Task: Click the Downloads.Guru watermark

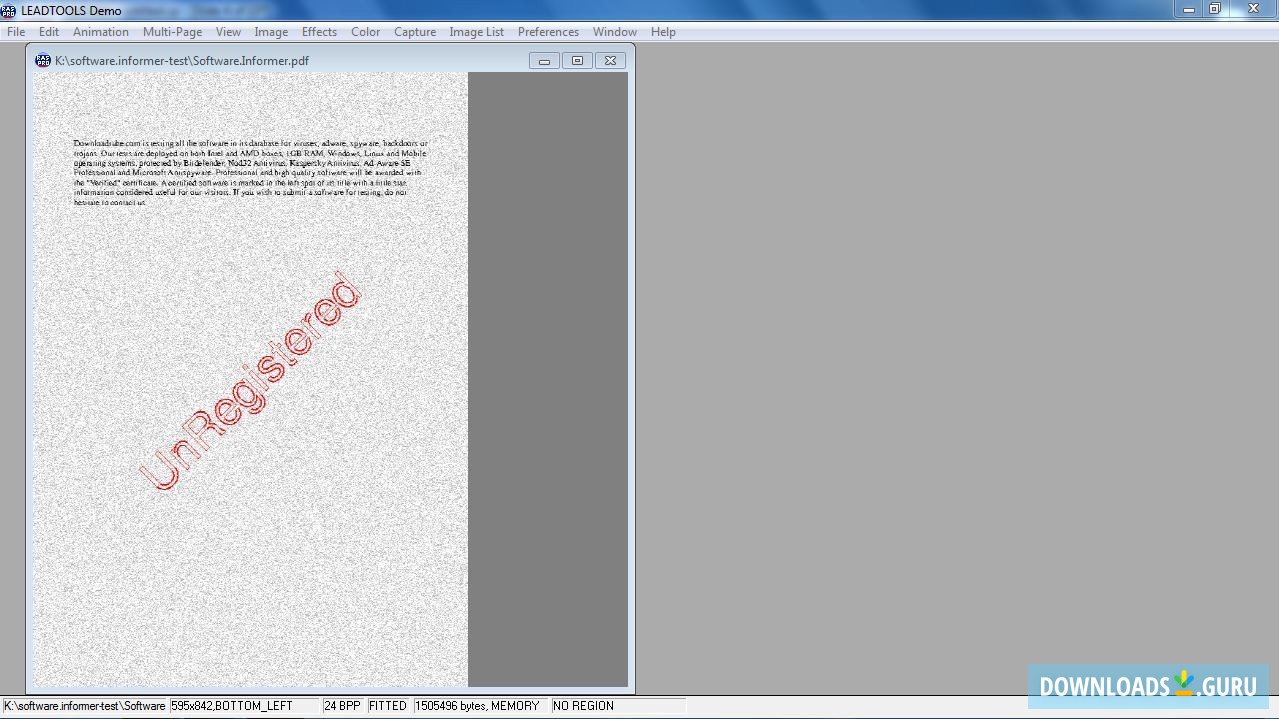Action: [x=1148, y=686]
